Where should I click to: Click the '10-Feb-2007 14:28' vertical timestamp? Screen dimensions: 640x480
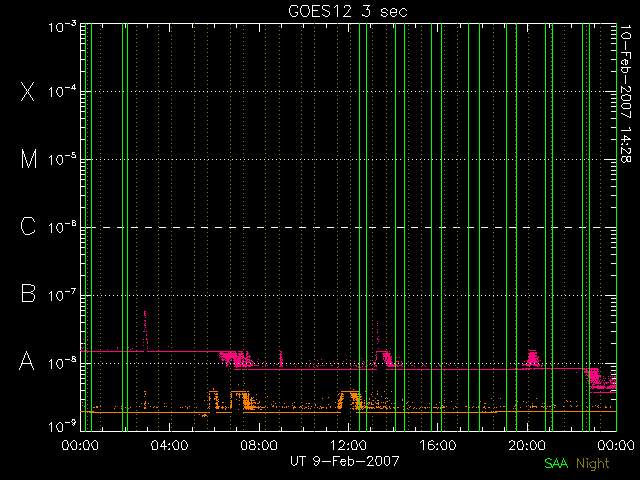[x=625, y=93]
